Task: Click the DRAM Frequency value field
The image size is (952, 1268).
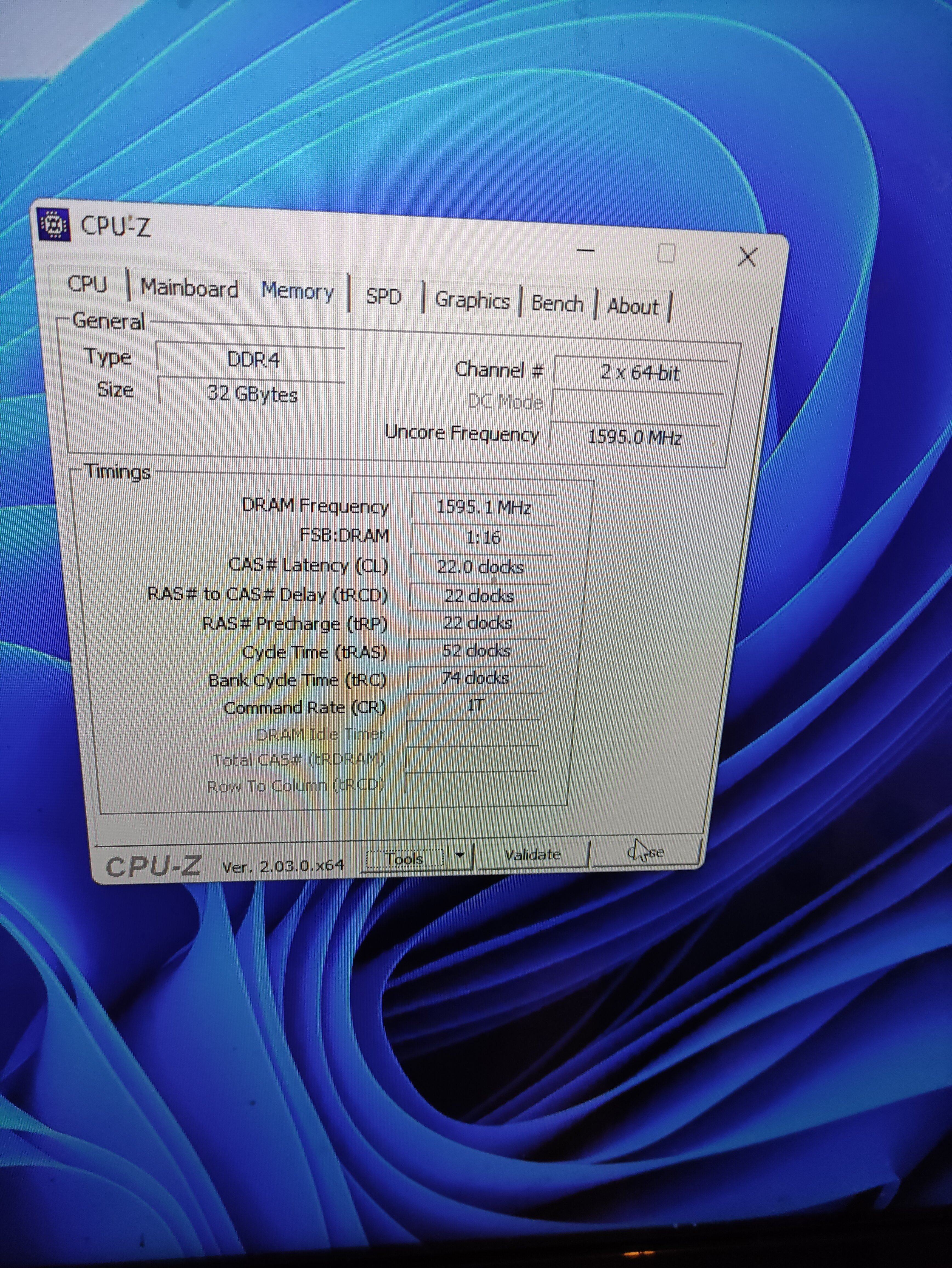Action: [x=483, y=507]
